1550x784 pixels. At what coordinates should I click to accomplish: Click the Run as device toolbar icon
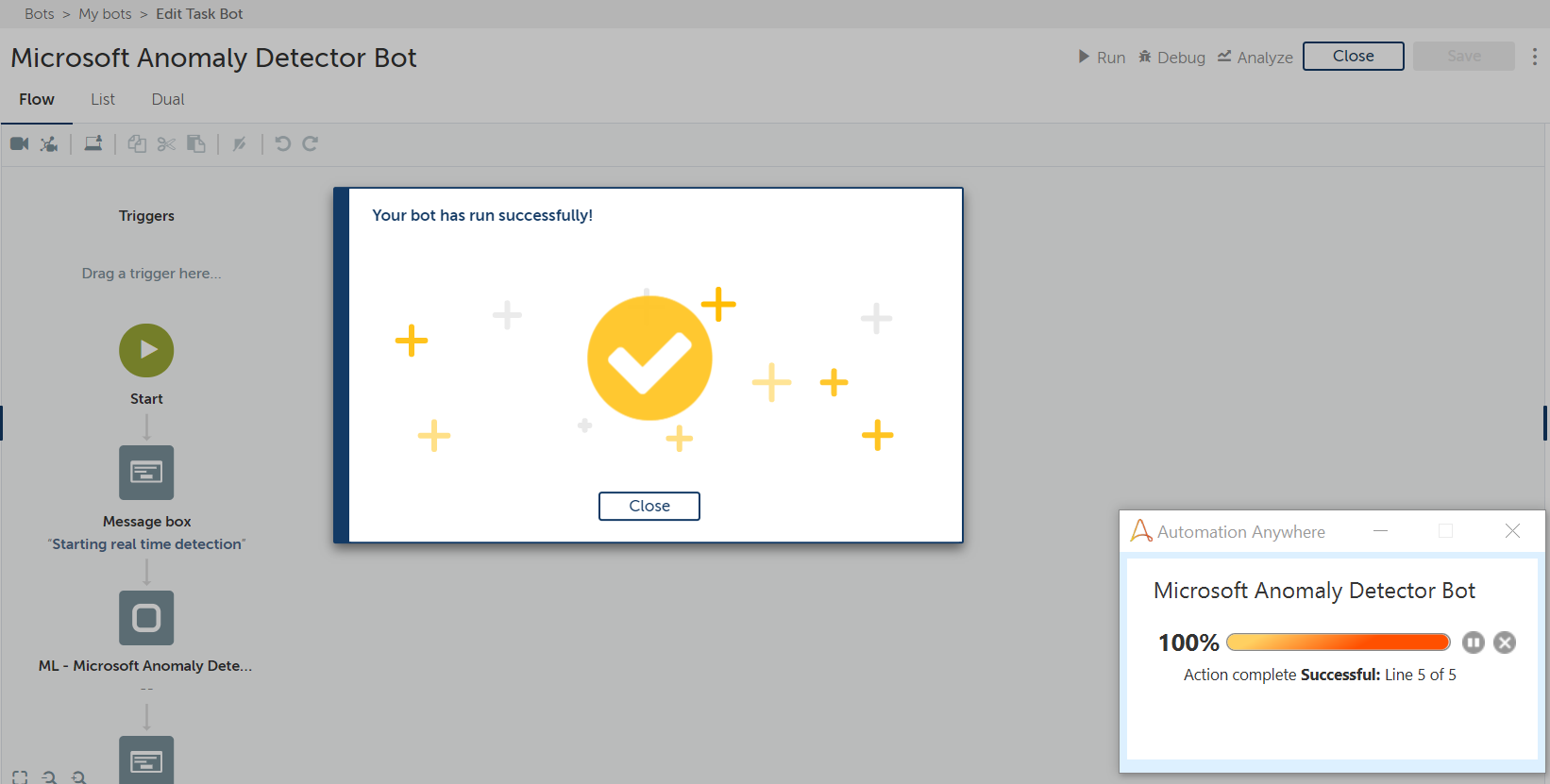[93, 143]
